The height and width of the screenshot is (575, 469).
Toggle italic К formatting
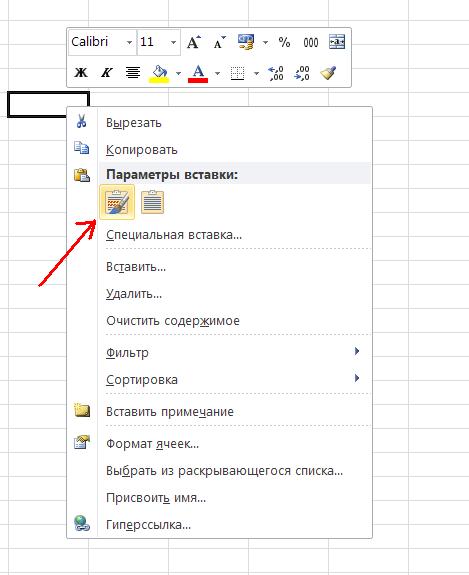click(x=106, y=73)
